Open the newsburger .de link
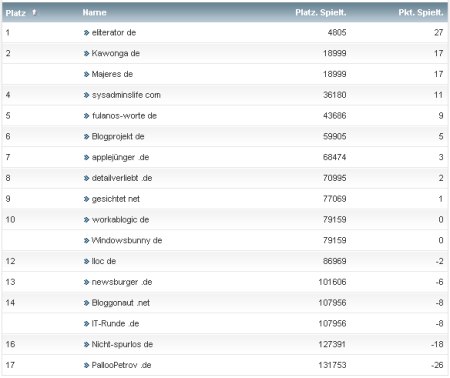The width and height of the screenshot is (450, 378). [x=122, y=282]
